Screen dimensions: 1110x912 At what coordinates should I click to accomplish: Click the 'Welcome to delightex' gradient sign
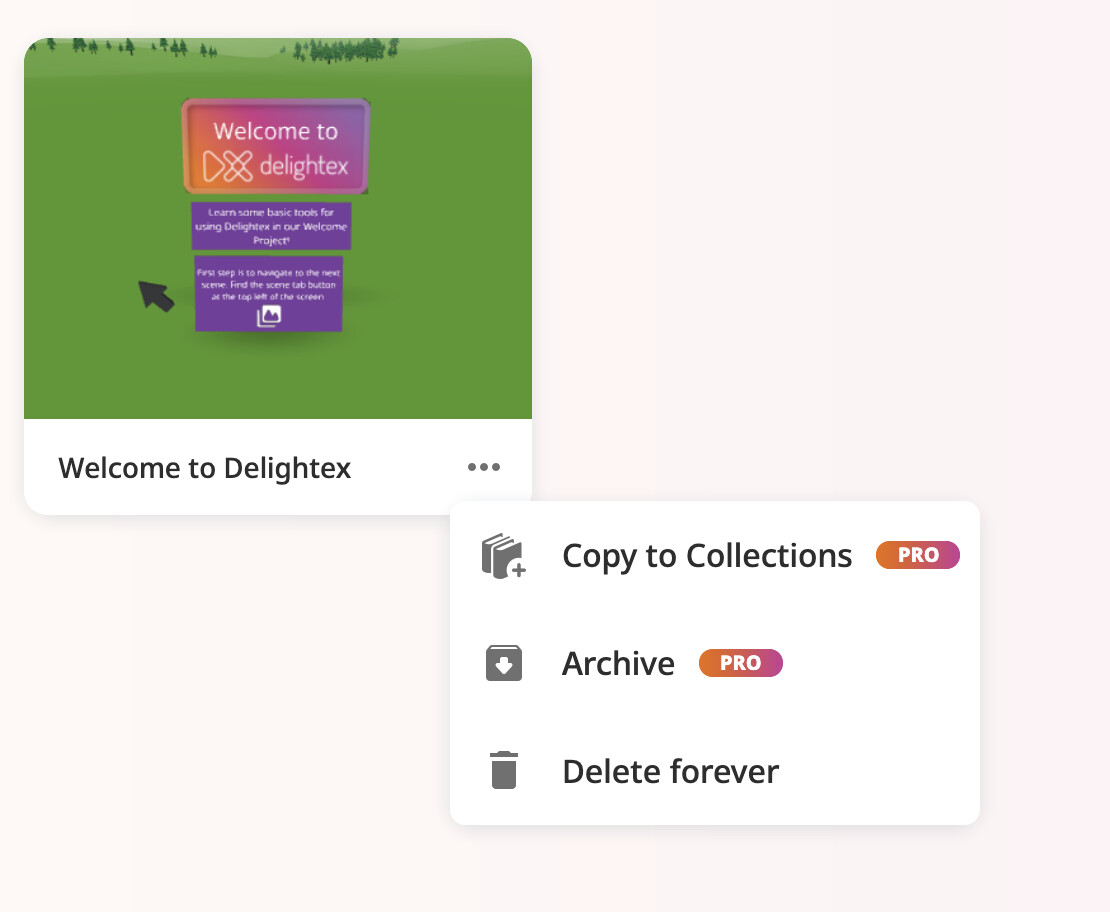276,147
